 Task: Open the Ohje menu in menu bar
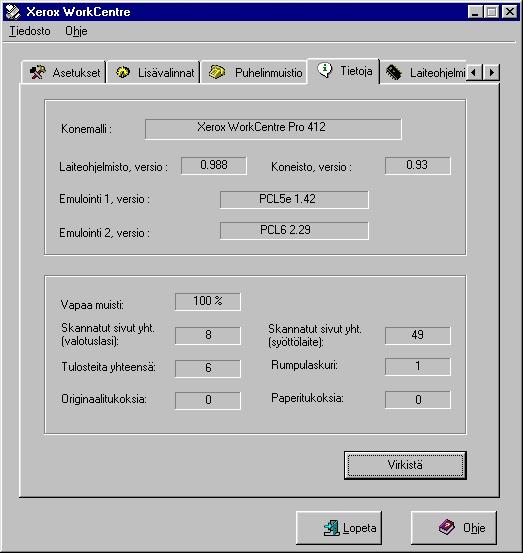pos(76,31)
